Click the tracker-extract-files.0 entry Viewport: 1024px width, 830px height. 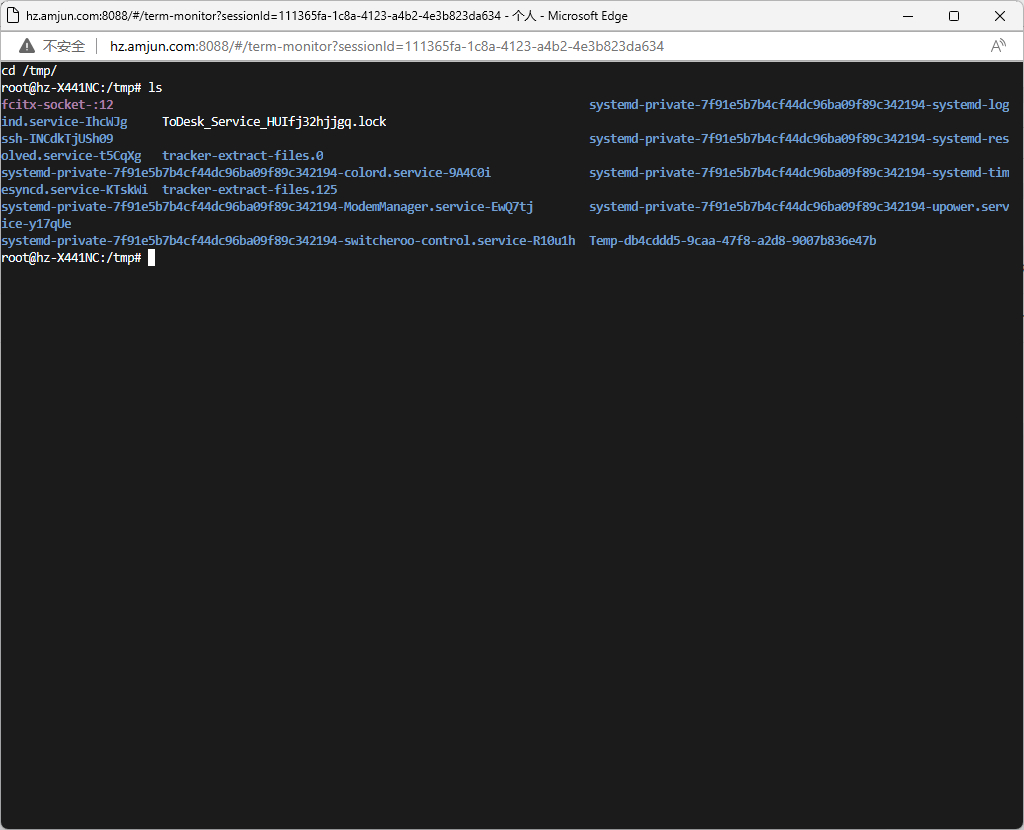(243, 156)
